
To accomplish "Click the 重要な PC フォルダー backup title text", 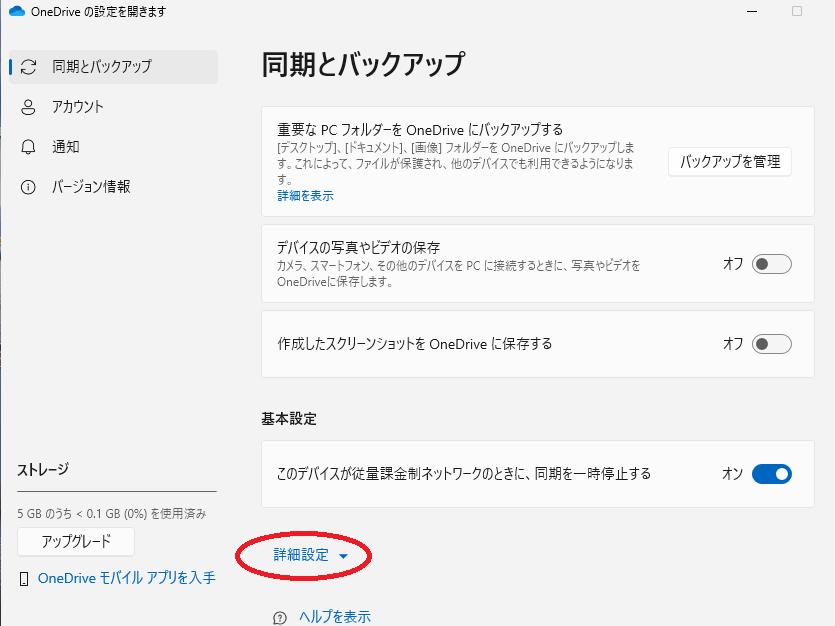I will [x=420, y=130].
